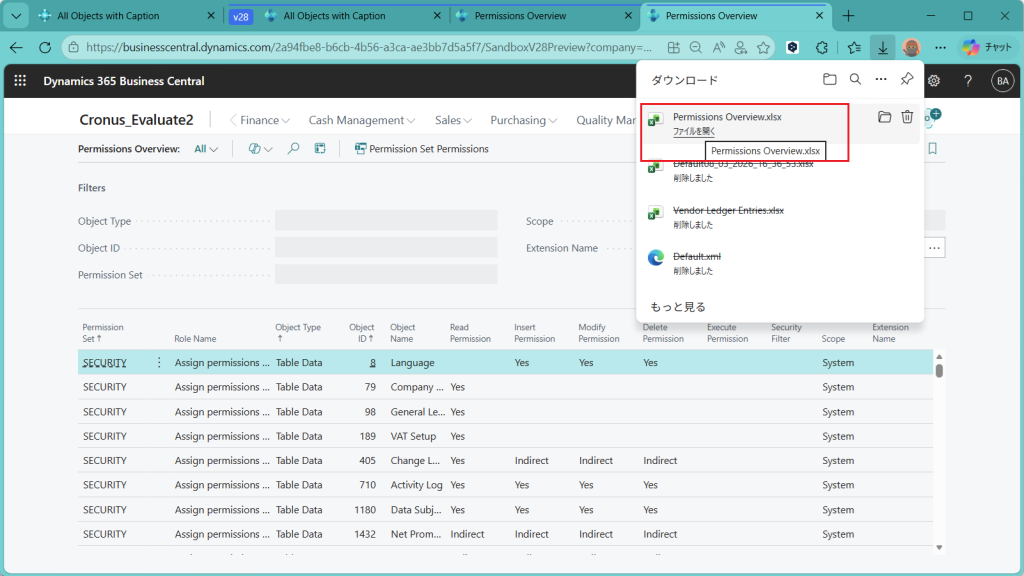Screen dimensions: 1024x576
Task: Open downloads folder icon in download panel header
Action: pos(829,80)
